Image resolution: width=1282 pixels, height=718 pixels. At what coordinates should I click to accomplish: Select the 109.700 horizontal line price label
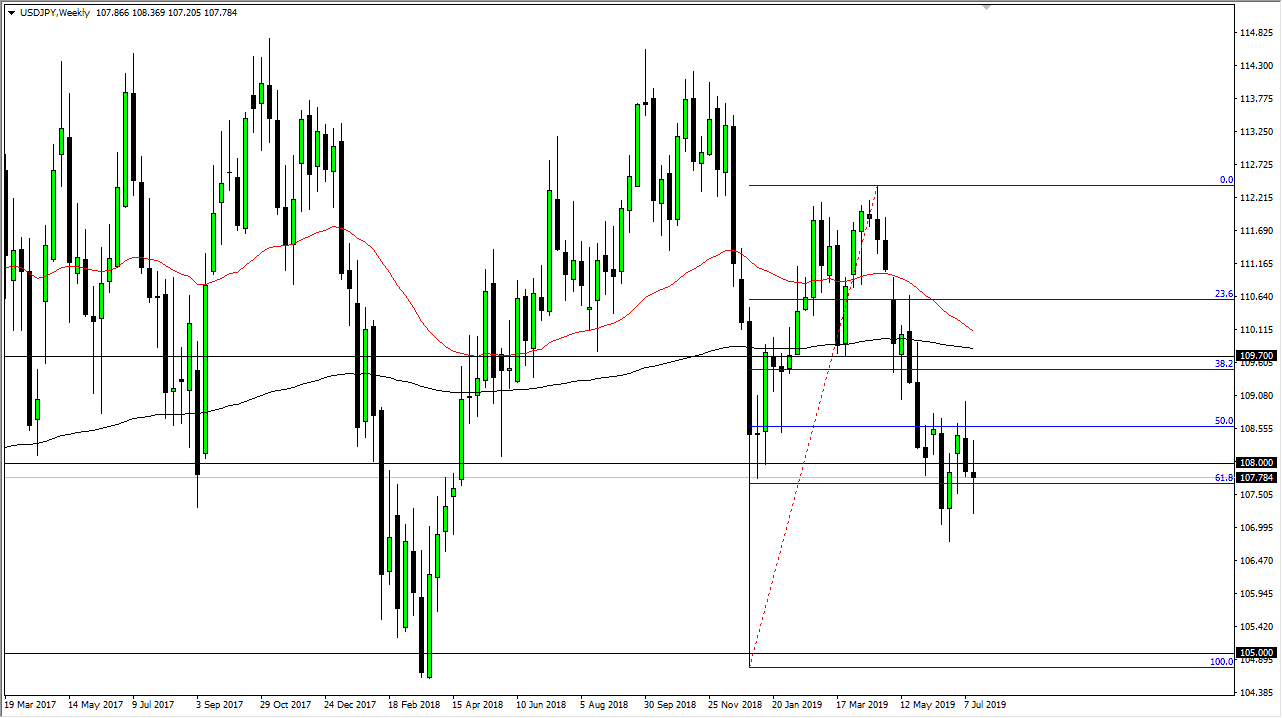[1256, 356]
